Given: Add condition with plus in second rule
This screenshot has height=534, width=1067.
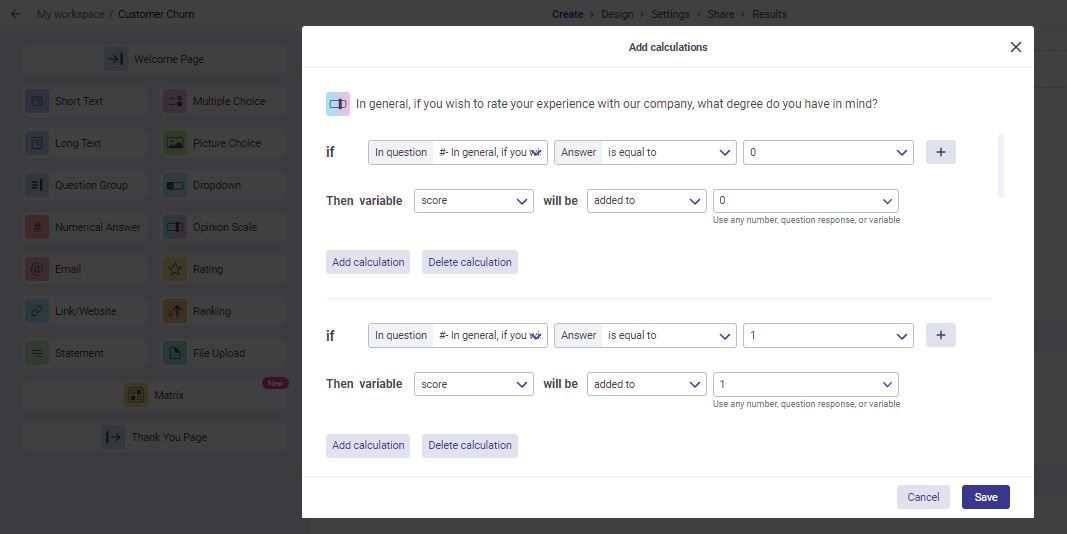Looking at the screenshot, I should (940, 335).
